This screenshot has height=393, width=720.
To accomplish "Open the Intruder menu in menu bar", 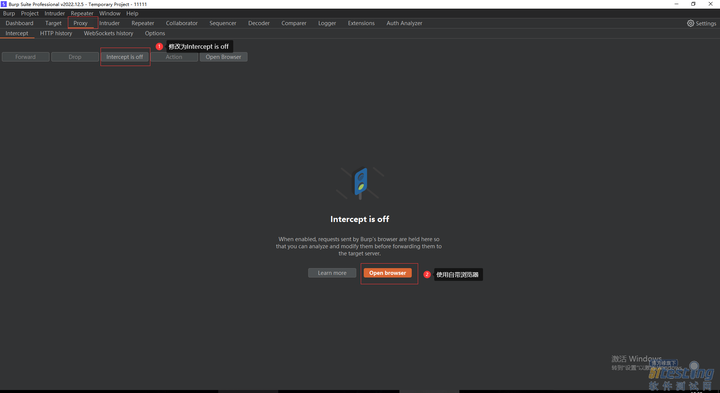I will [54, 13].
